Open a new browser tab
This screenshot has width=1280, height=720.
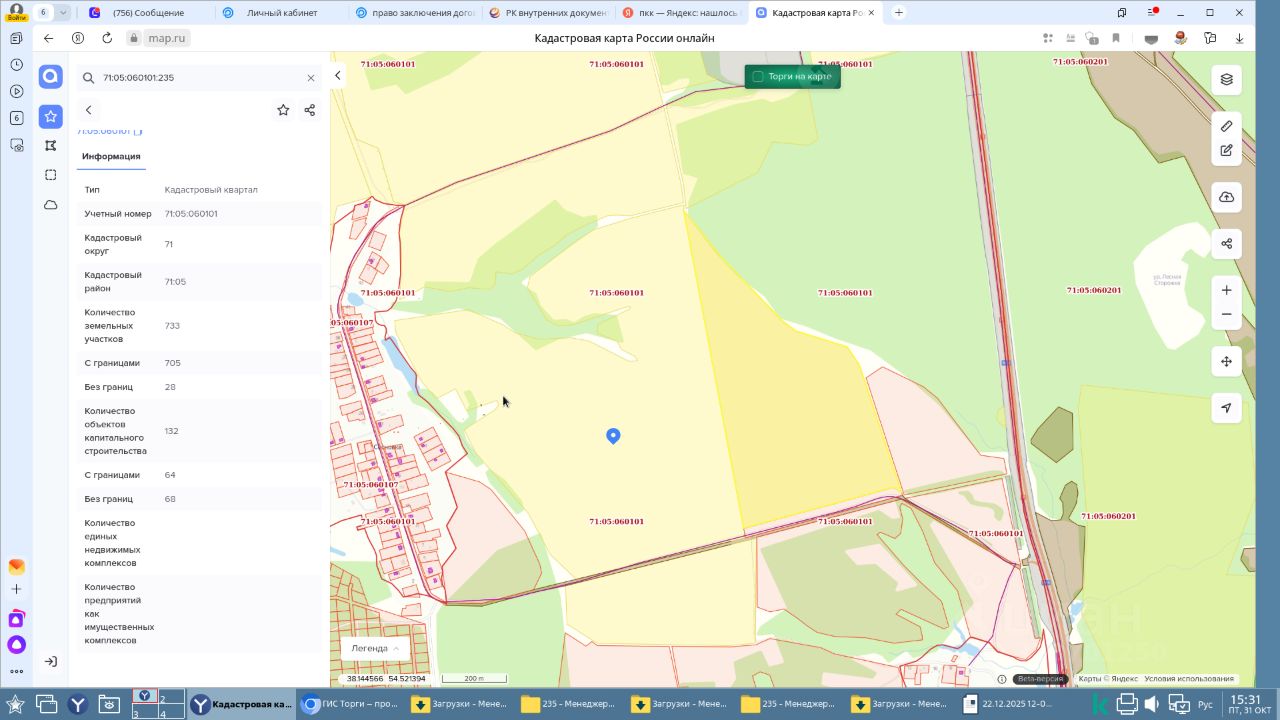[899, 13]
